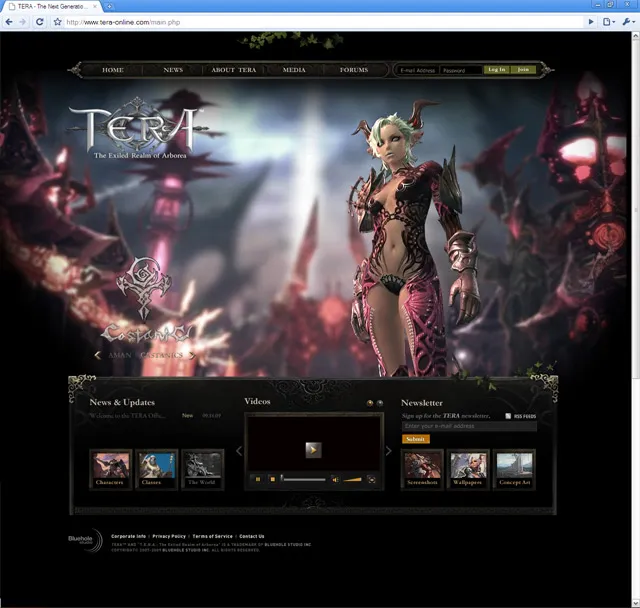This screenshot has width=640, height=608.
Task: Open the Concept Art thumbnail
Action: click(x=514, y=469)
